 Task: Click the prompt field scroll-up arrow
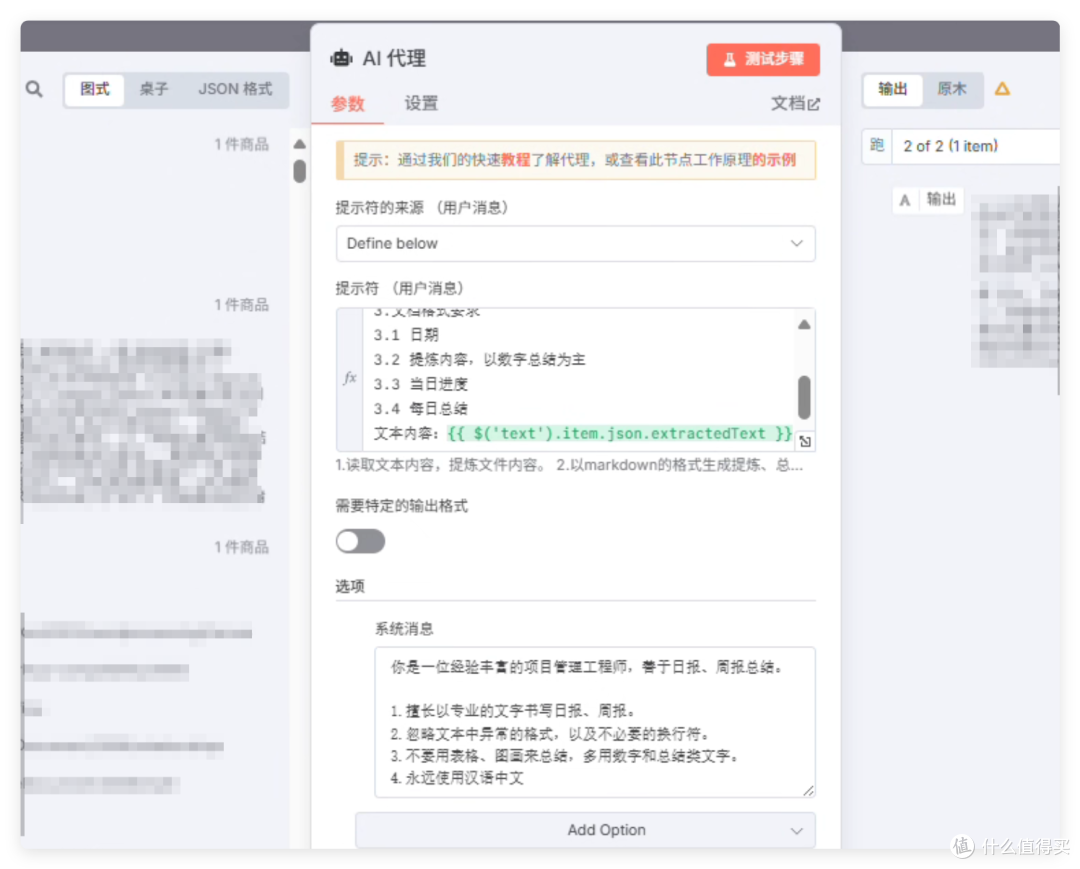[804, 324]
